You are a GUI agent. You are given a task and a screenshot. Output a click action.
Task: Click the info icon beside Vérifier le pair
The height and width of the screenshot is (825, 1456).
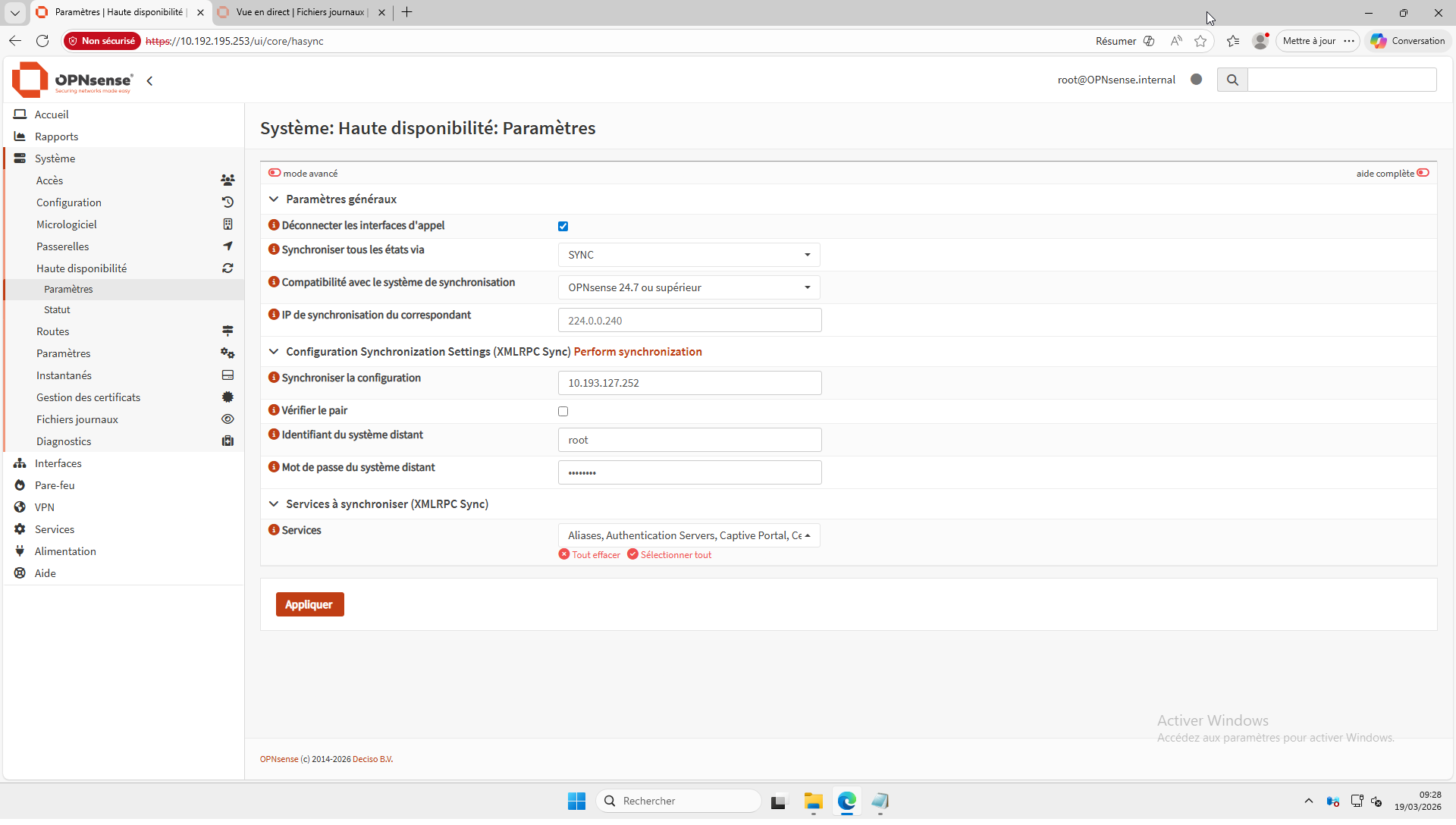tap(274, 410)
